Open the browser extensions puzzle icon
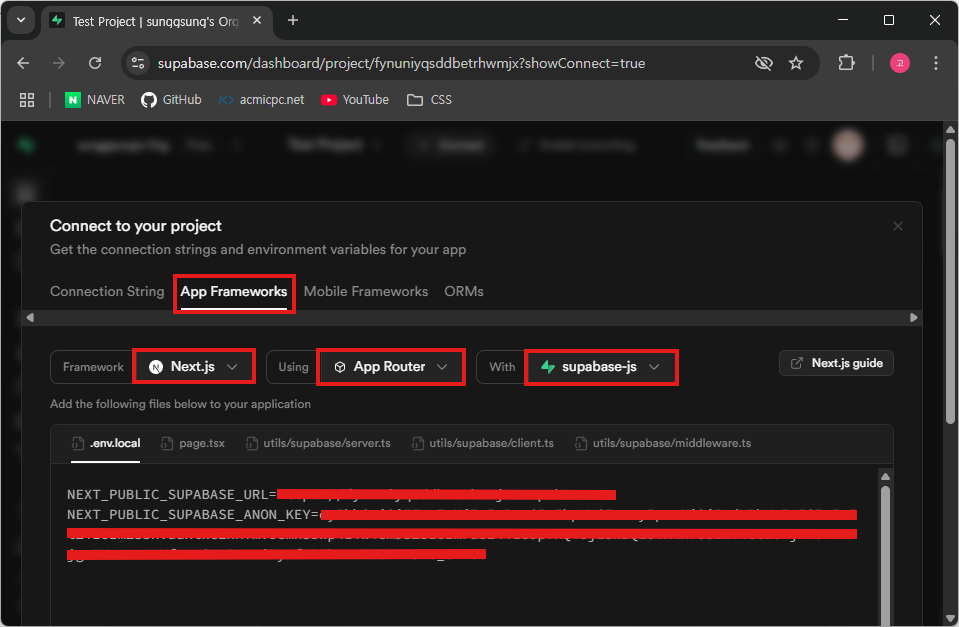 click(846, 63)
